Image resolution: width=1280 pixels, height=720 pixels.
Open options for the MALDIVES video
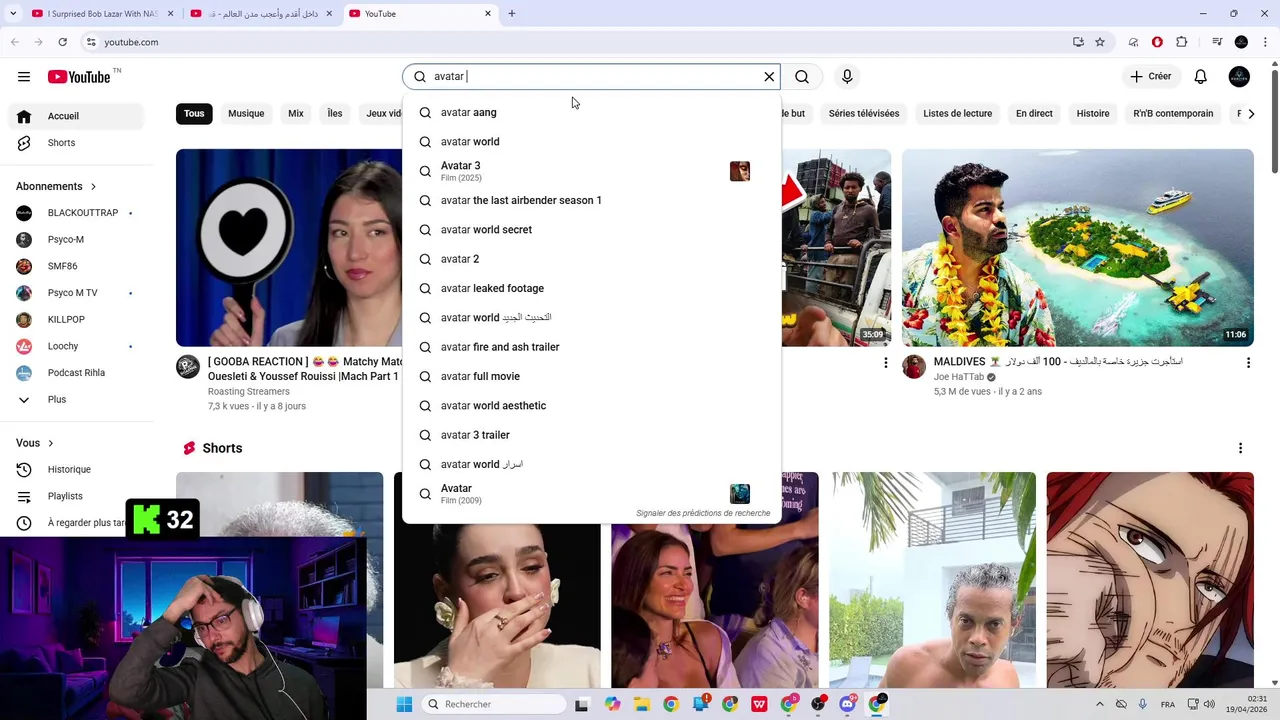[1248, 363]
